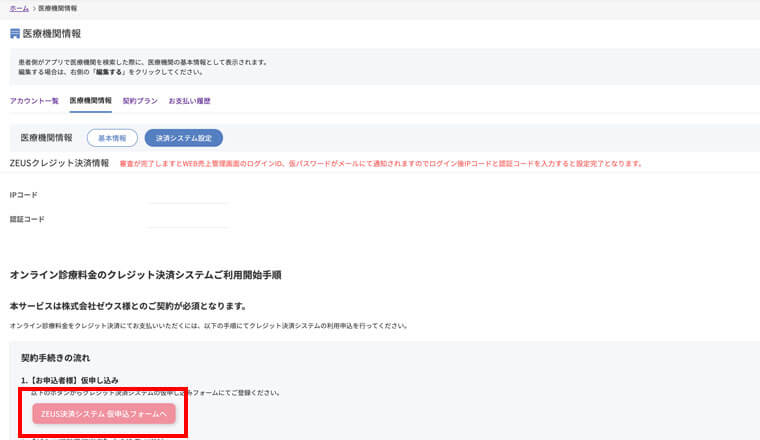
Task: Click the 1.【お申込者様】仮申し込み step text
Action: pyautogui.click(x=70, y=380)
